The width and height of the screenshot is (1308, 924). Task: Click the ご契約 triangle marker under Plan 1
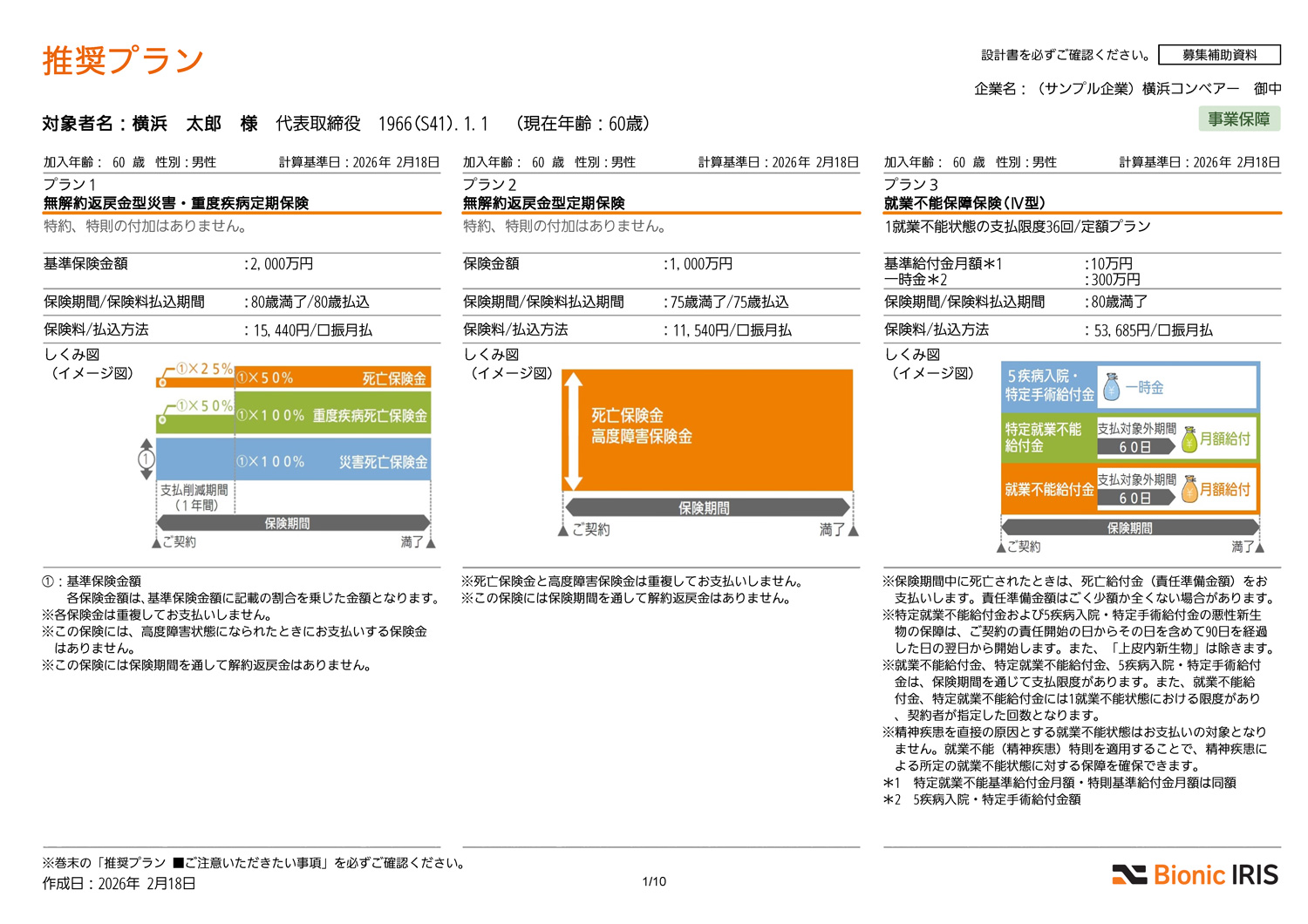[x=156, y=542]
